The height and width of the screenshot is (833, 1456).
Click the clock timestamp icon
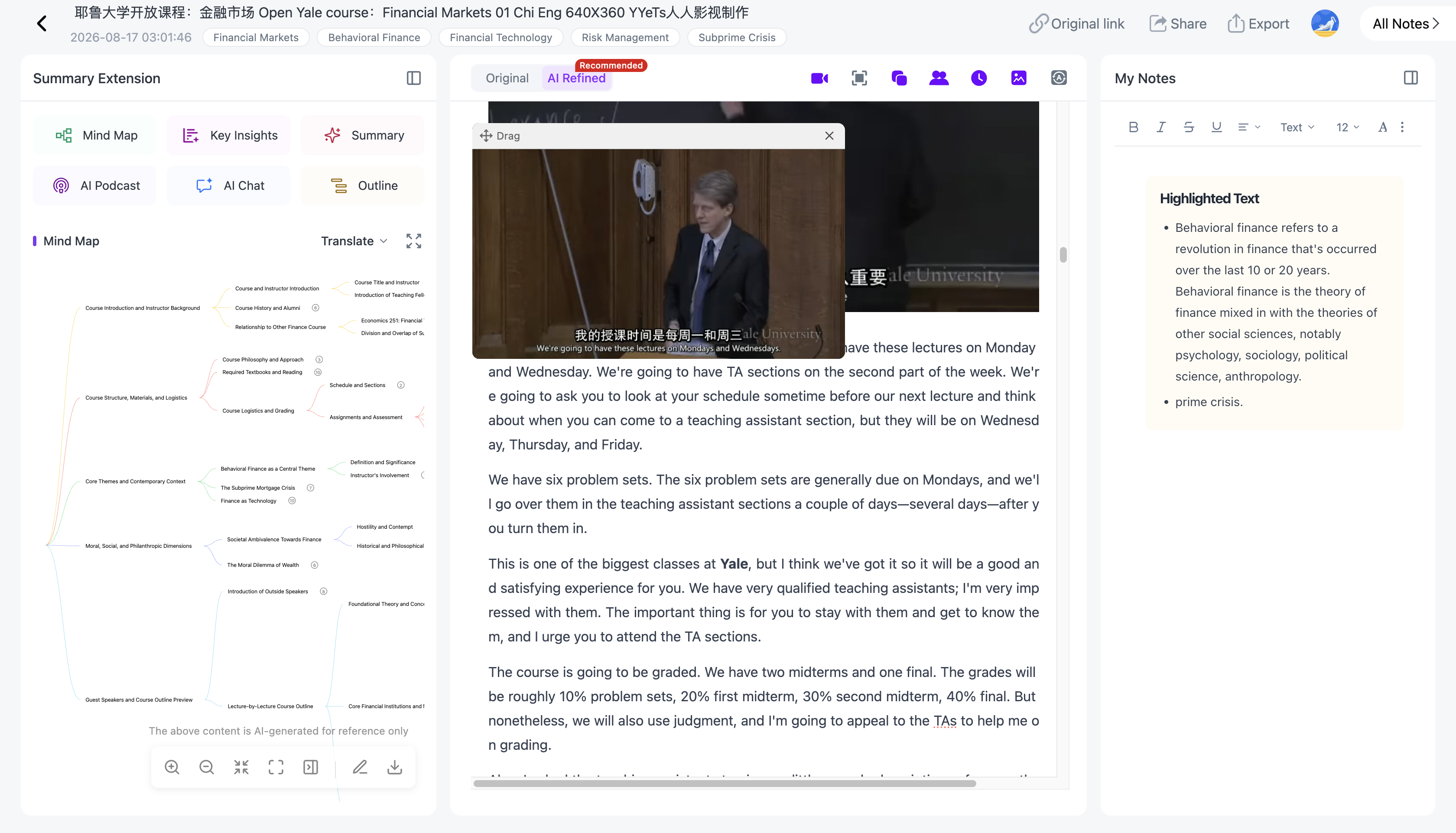coord(979,78)
